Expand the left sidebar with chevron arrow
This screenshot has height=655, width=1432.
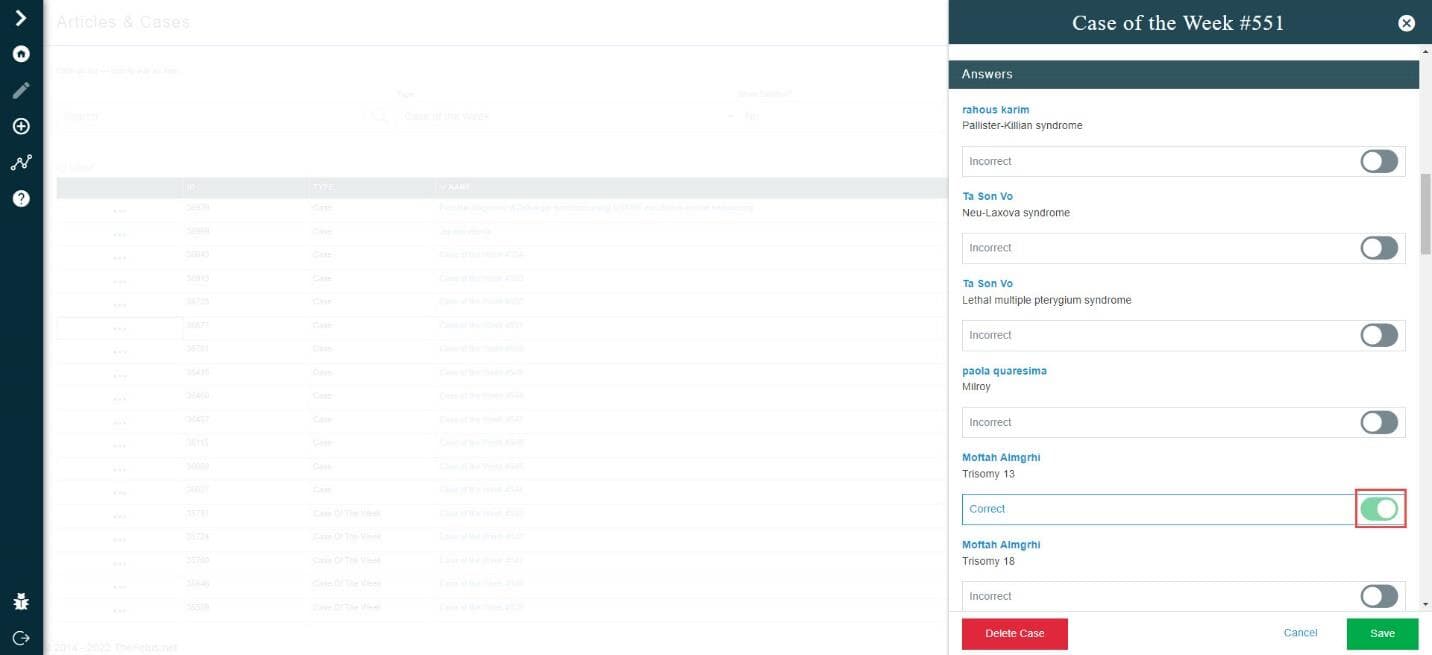[x=21, y=18]
